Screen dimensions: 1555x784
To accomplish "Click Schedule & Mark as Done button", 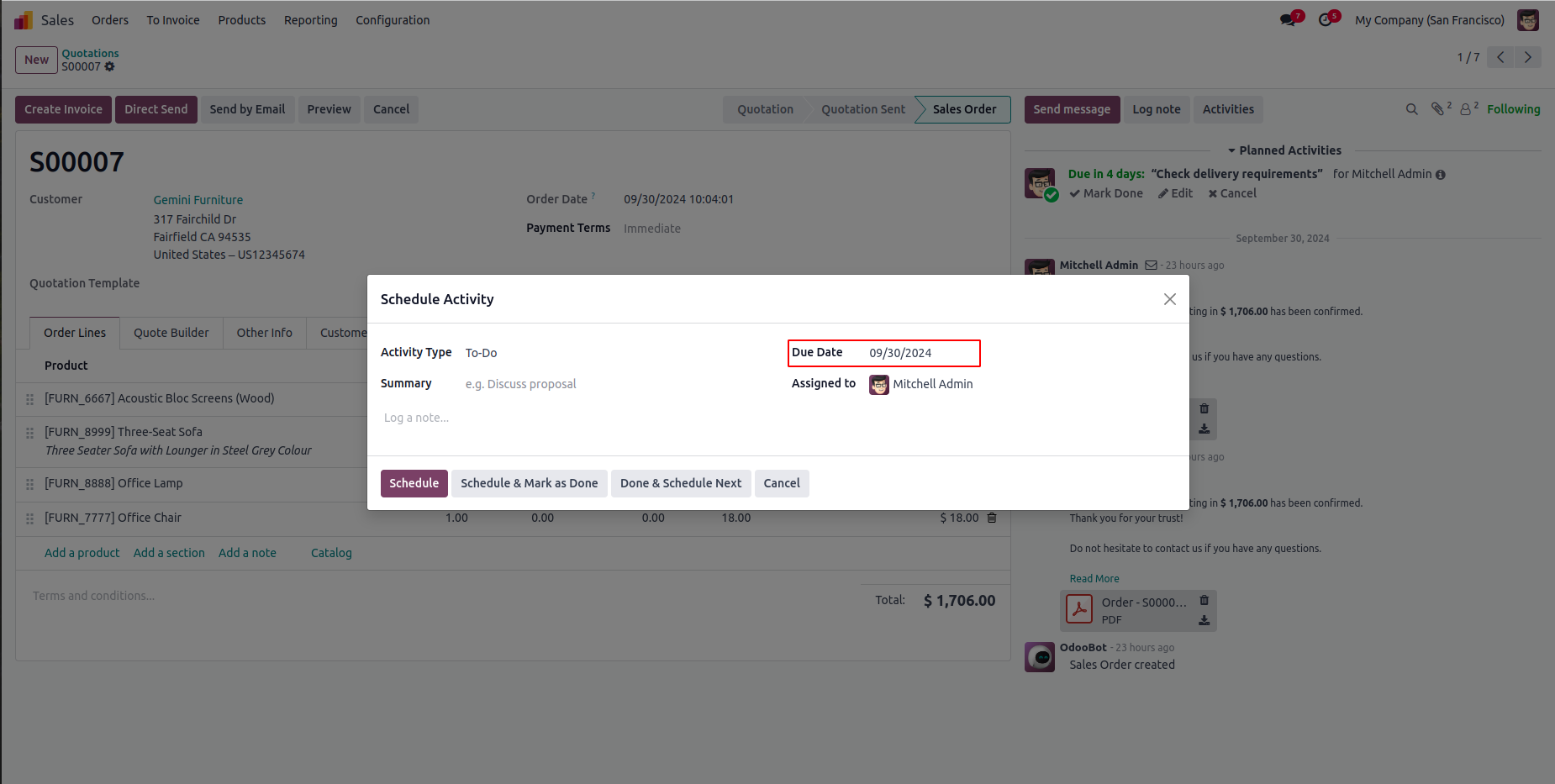I will click(x=529, y=483).
